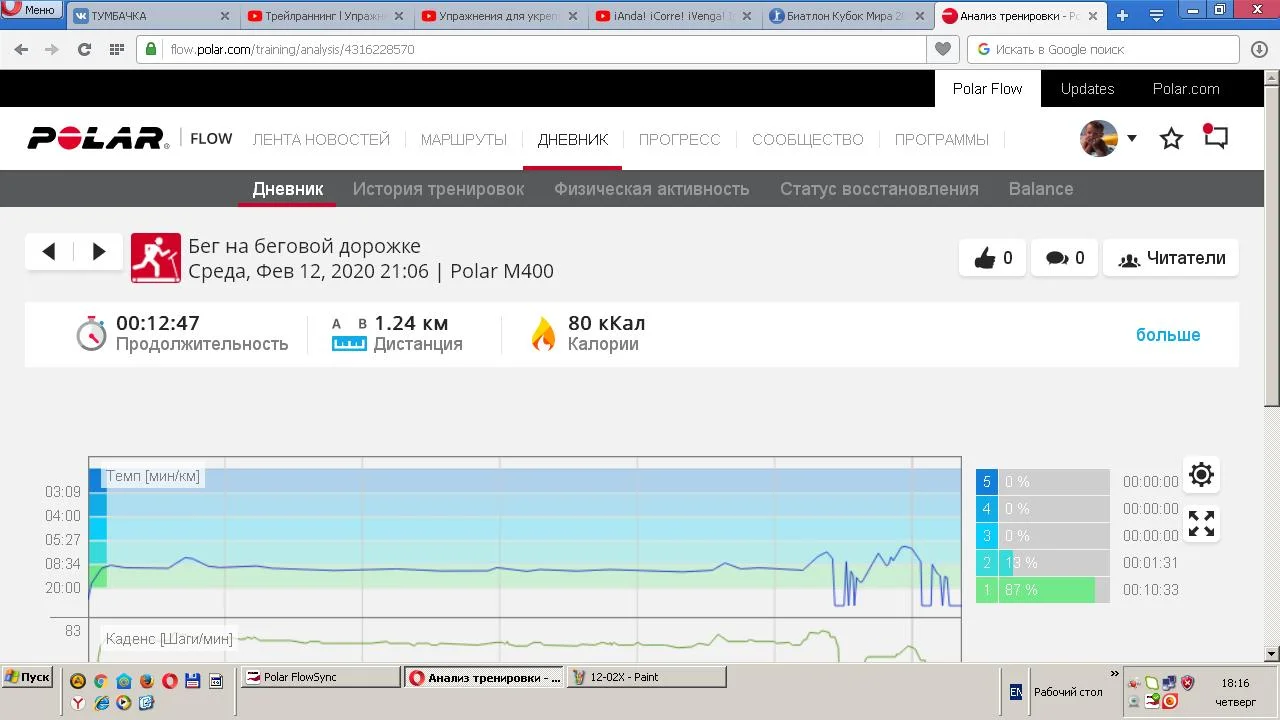Open ПРОГРЕСС in main navigation
Viewport: 1280px width, 720px height.
tap(680, 139)
